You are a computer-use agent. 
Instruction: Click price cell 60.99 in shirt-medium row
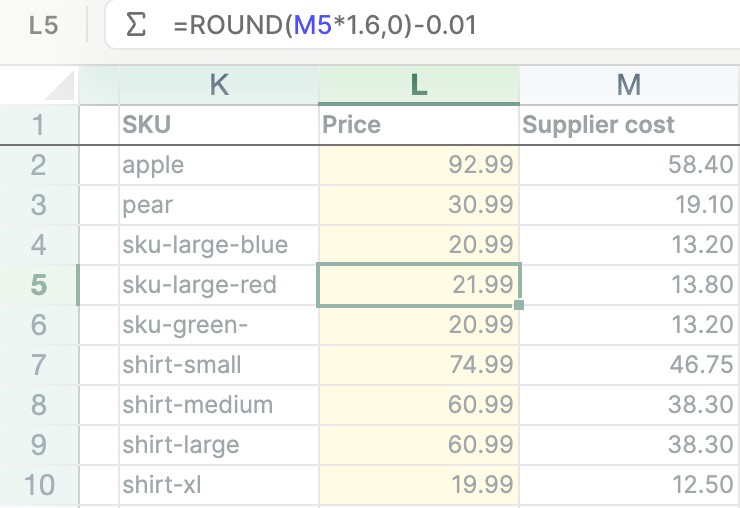[x=419, y=405]
